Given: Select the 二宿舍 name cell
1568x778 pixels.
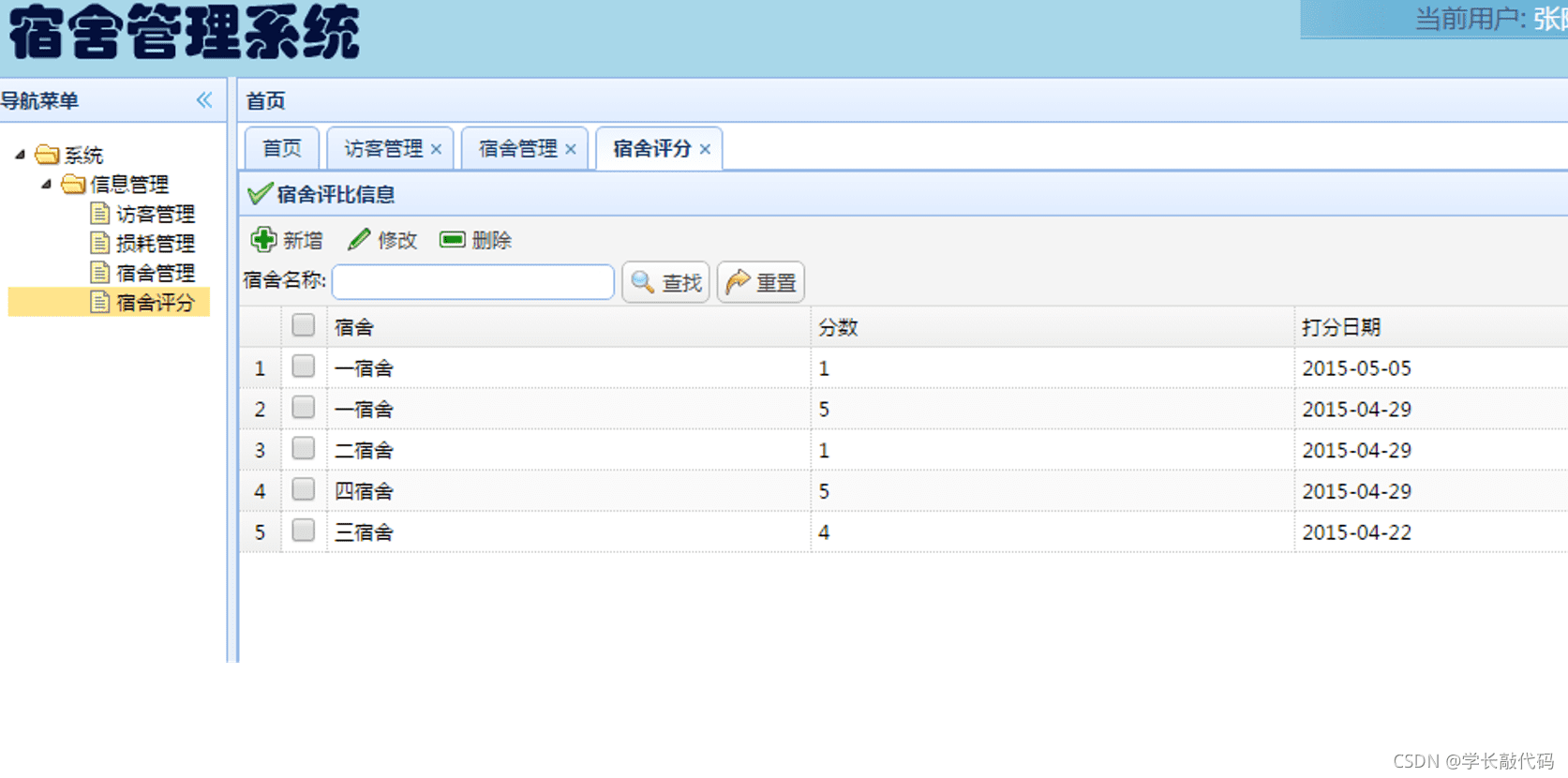Looking at the screenshot, I should [x=569, y=450].
